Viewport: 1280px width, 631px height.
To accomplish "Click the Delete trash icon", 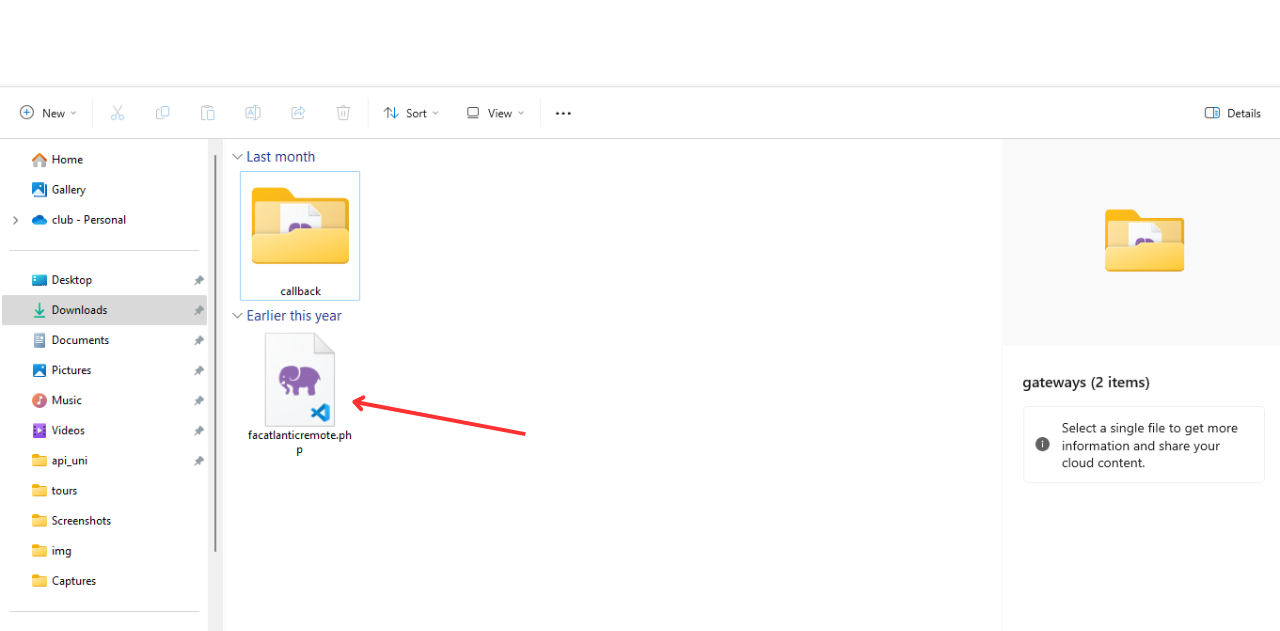I will [x=343, y=113].
